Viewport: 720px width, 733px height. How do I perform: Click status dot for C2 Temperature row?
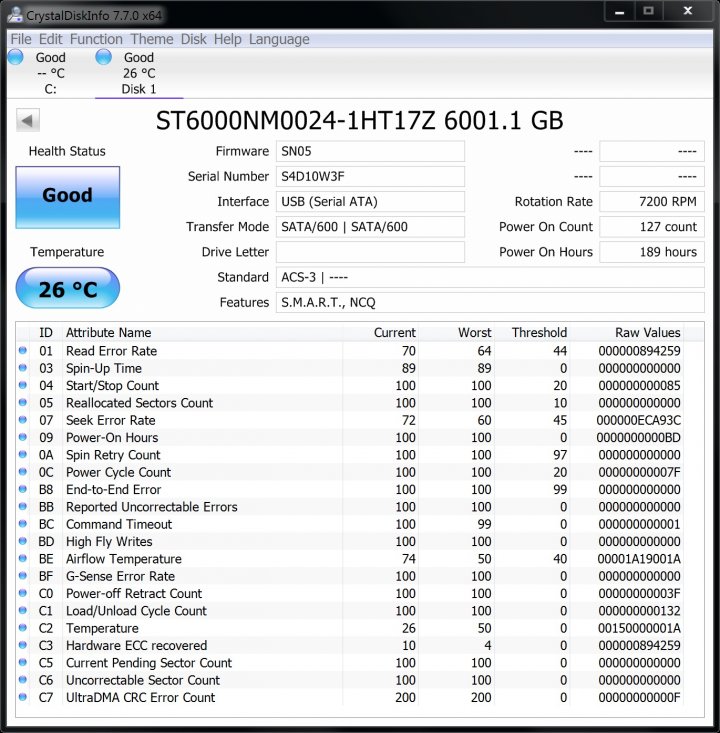pyautogui.click(x=22, y=627)
